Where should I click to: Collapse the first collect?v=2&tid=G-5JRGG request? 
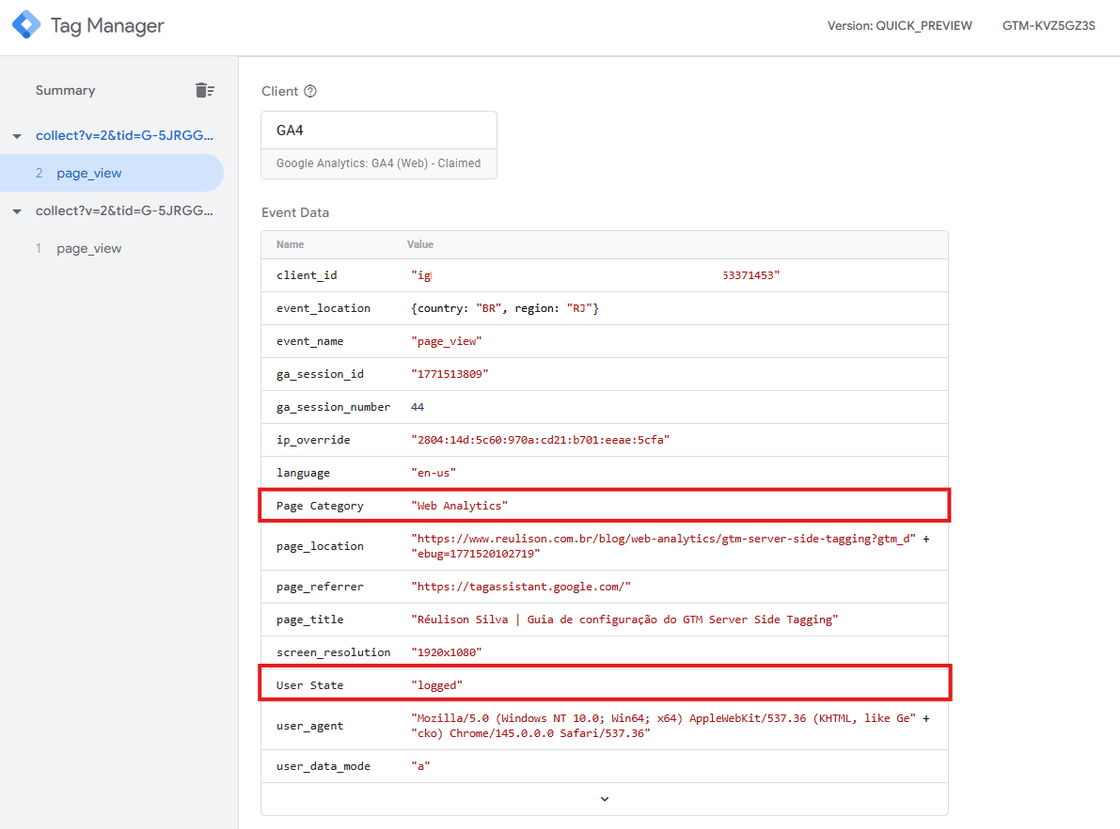coord(17,135)
